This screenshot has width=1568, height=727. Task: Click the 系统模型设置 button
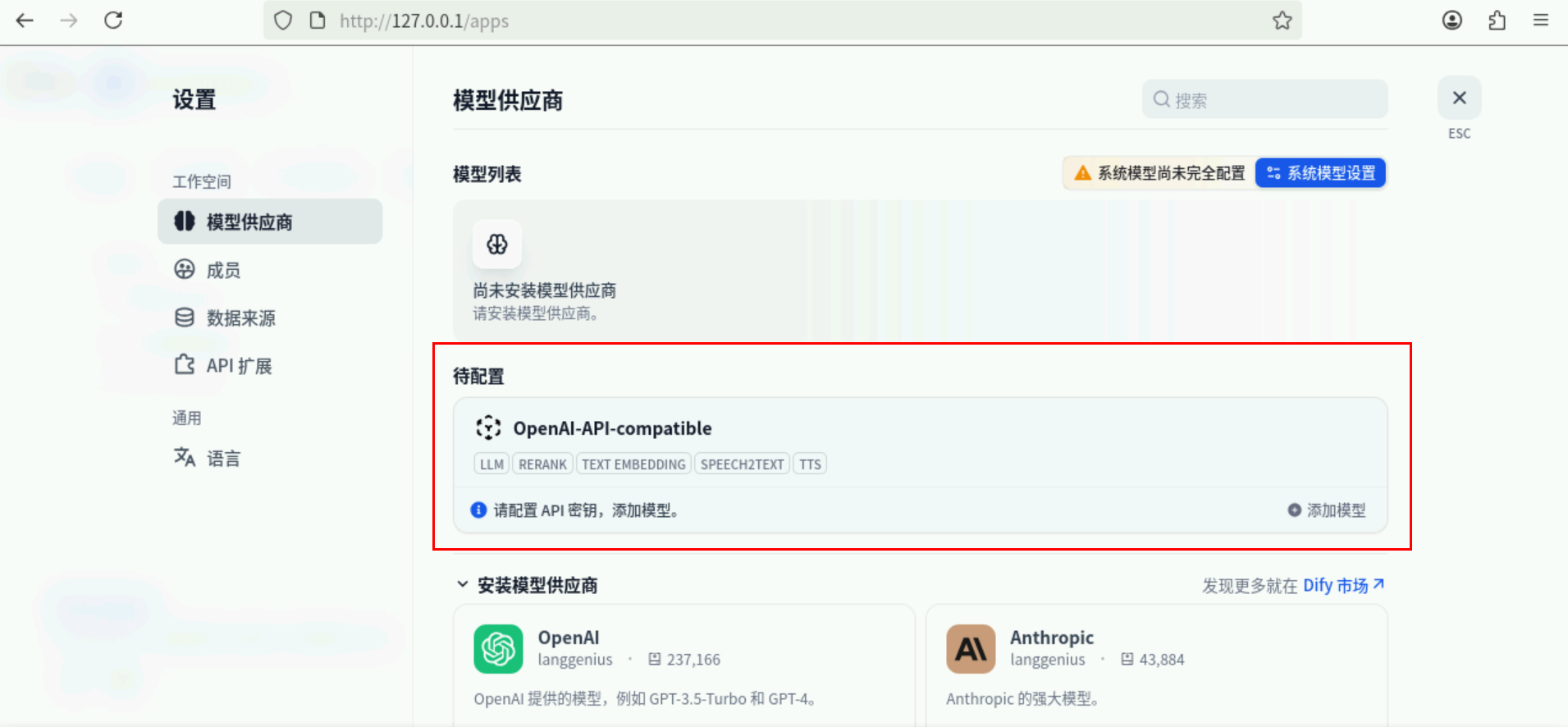pos(1320,173)
